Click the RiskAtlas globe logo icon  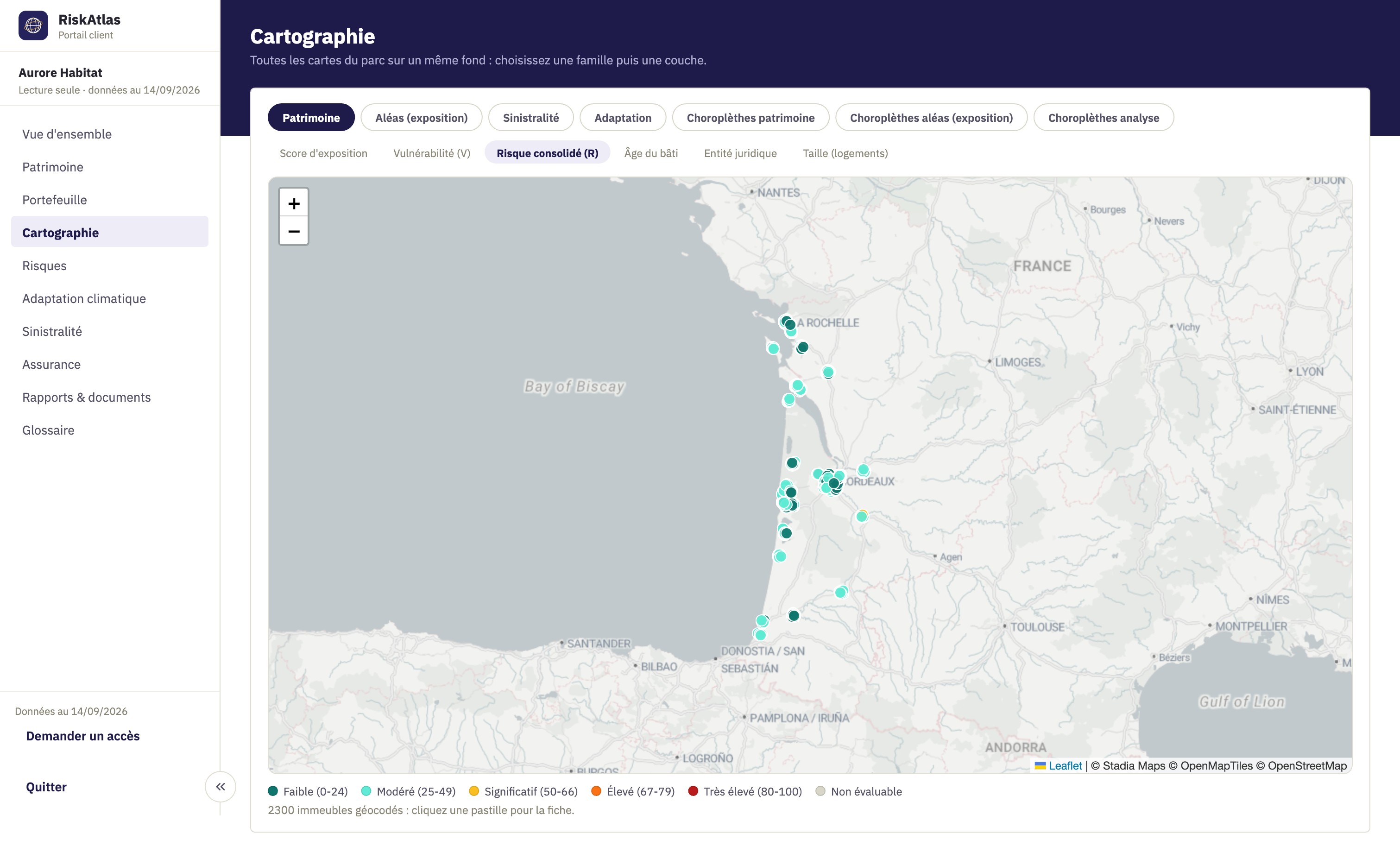point(33,25)
